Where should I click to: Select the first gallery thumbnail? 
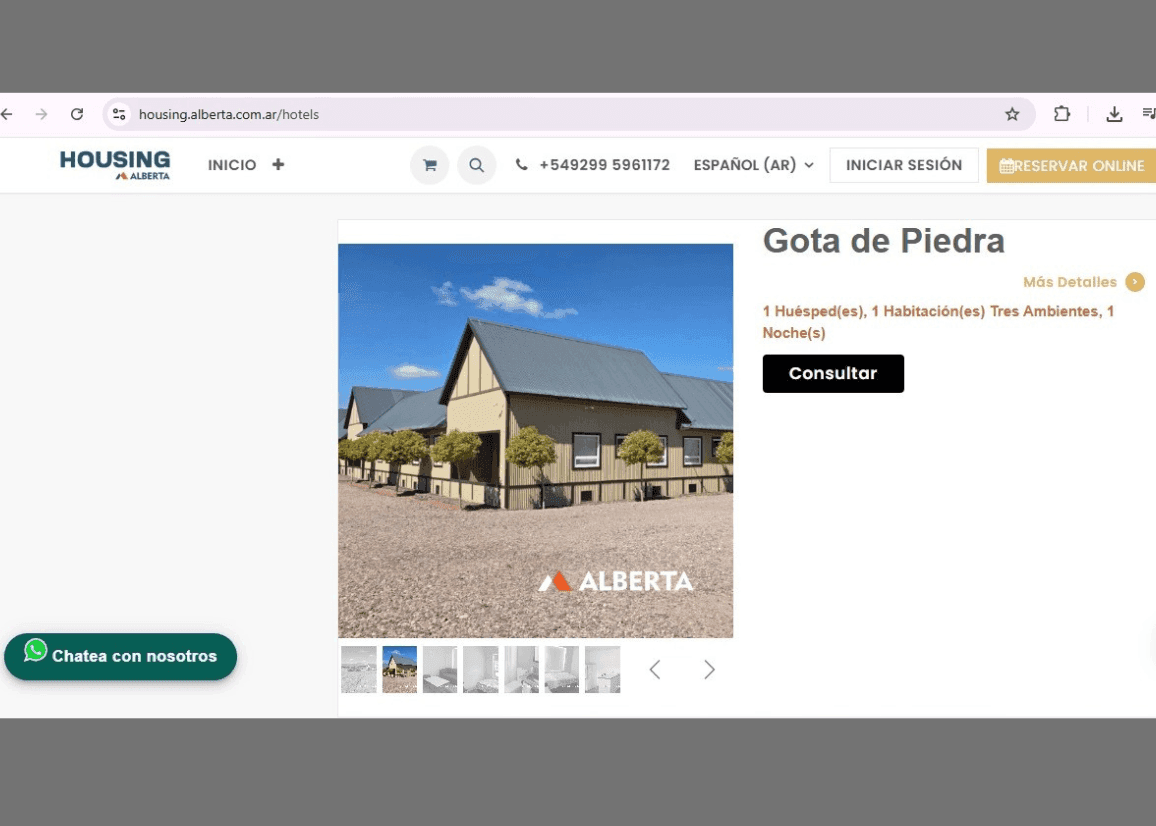pos(358,669)
